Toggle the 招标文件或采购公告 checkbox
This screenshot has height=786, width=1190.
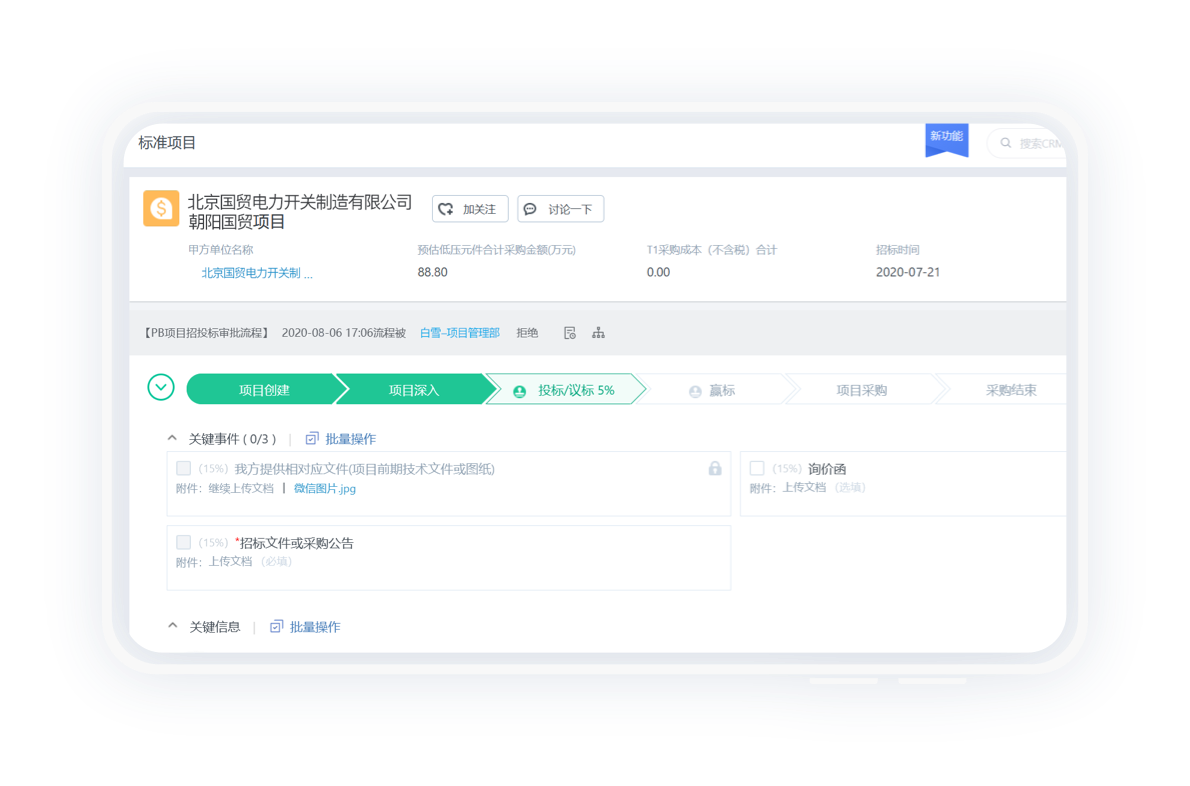(183, 543)
